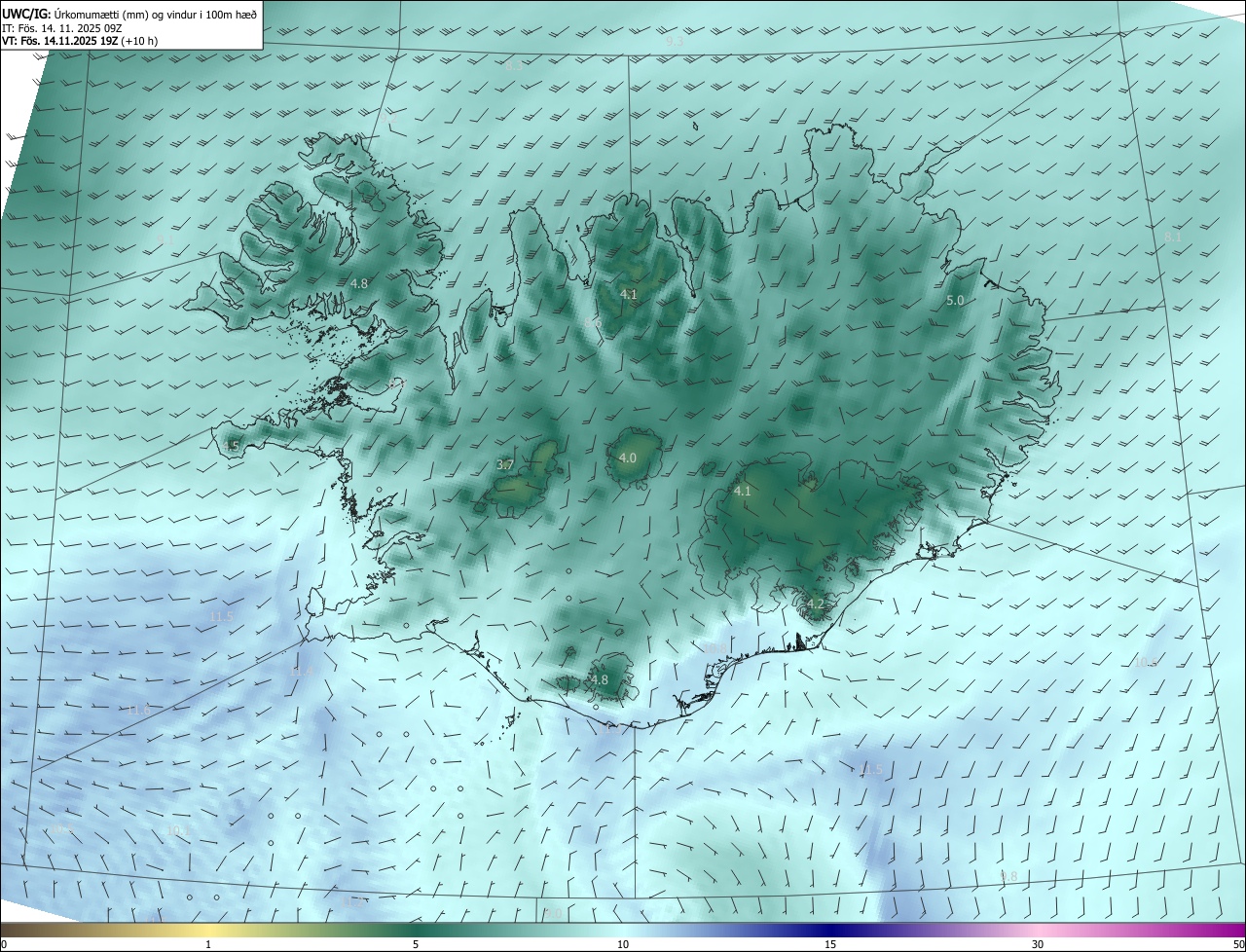
Task: Click the 0 tick on the color scale
Action: coord(4,944)
